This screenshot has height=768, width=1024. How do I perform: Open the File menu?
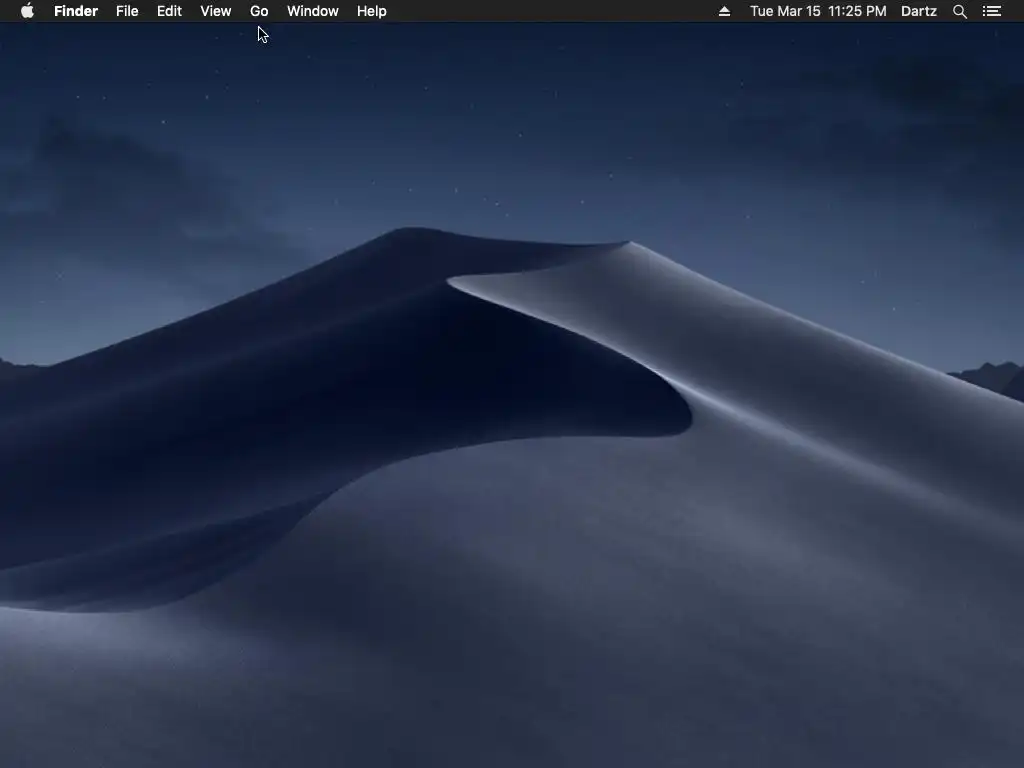point(127,11)
